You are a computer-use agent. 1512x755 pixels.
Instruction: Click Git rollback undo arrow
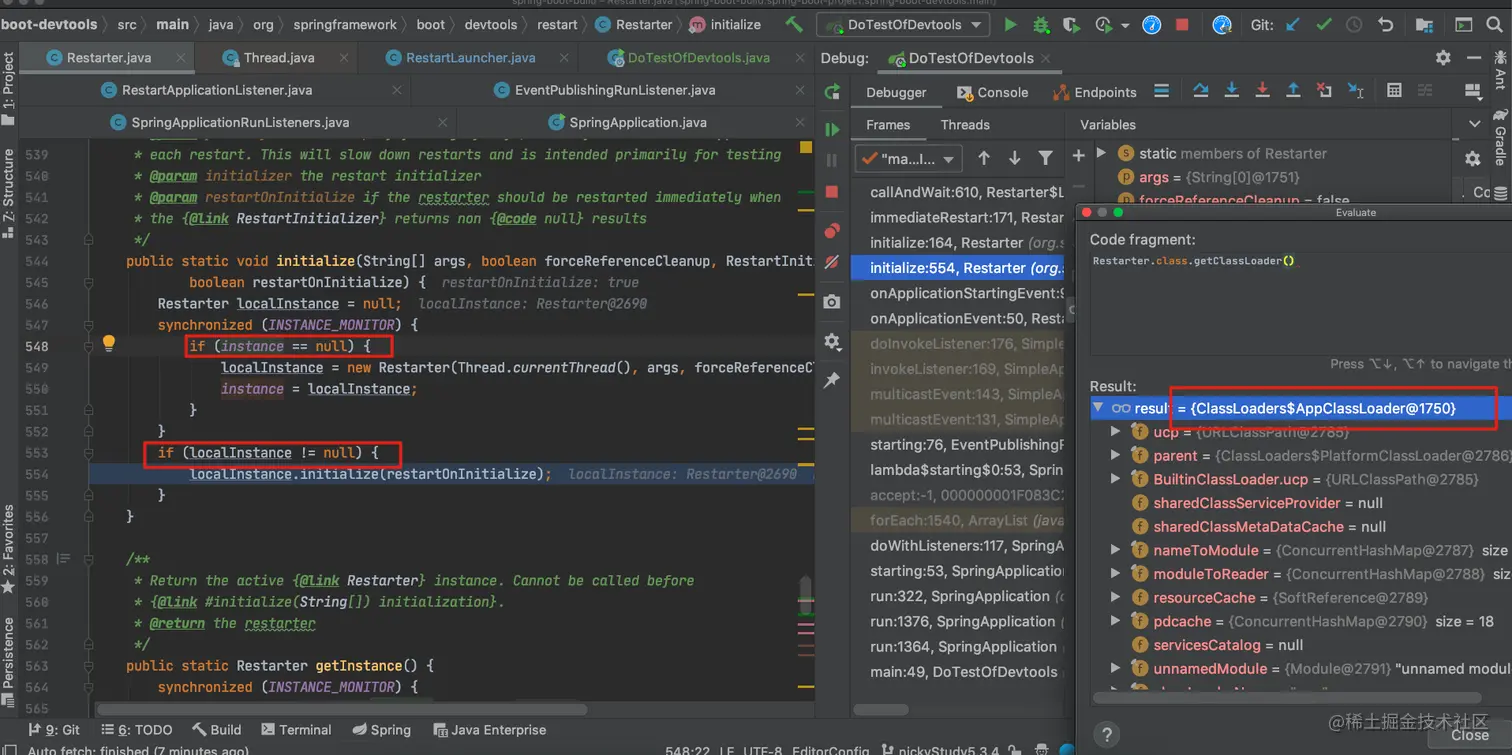(1385, 24)
